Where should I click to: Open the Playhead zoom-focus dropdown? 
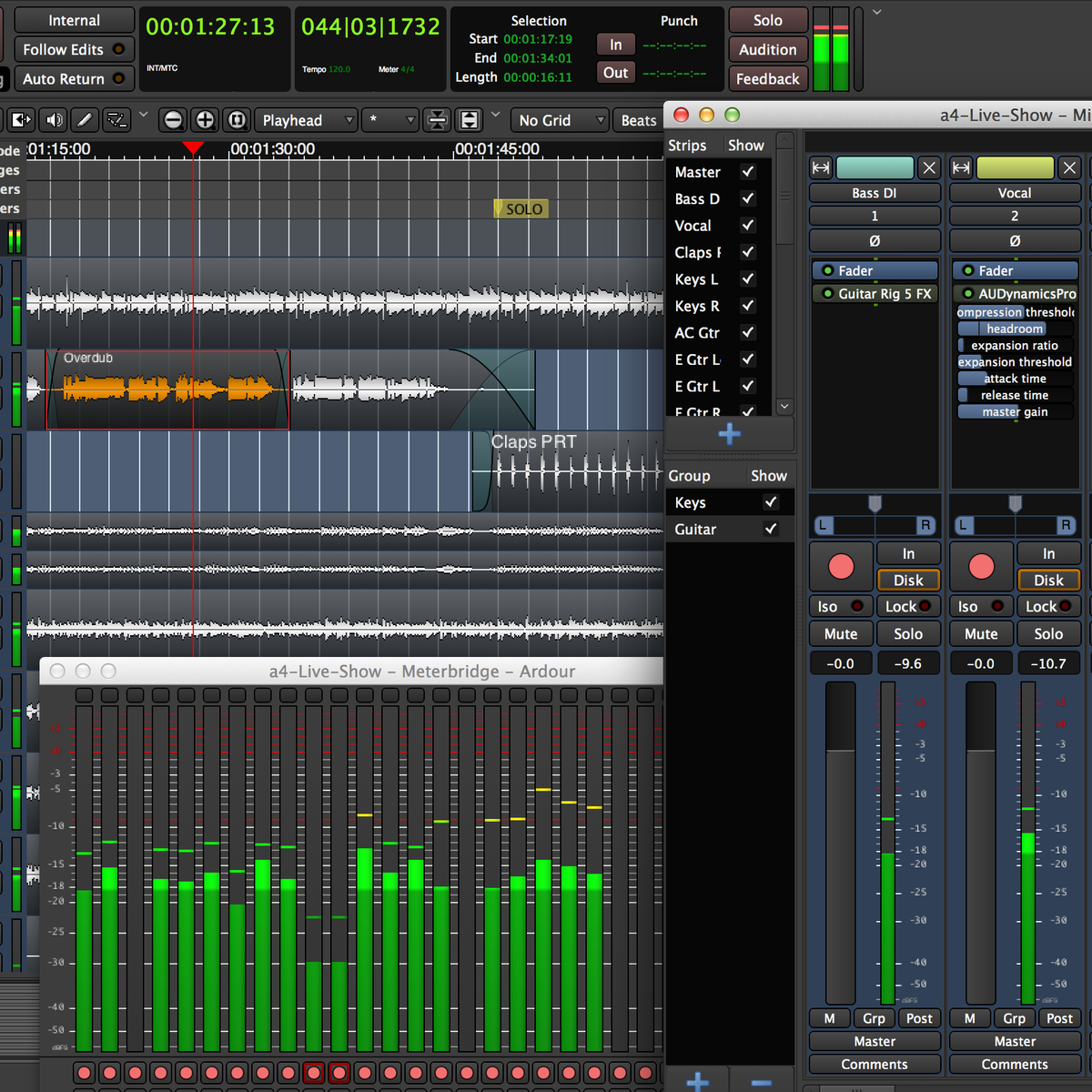point(305,119)
